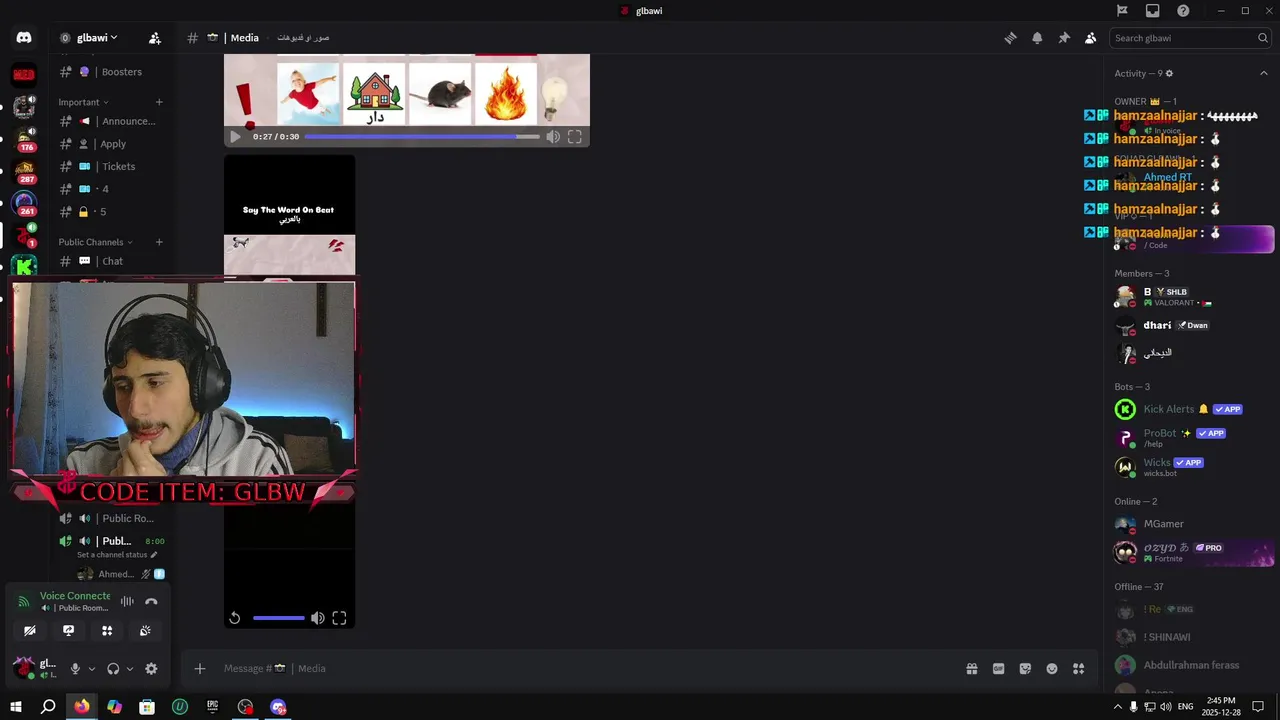Viewport: 1280px width, 720px height.
Task: Create channel in Important category
Action: coord(159,102)
